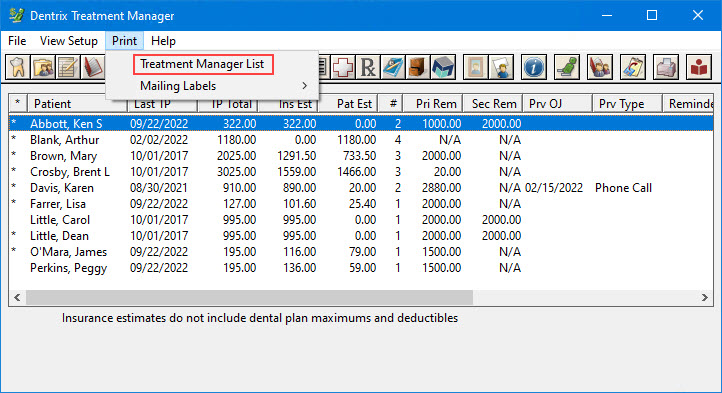Sort by the Patient column header
Viewport: 722px width, 393px height.
coord(77,104)
